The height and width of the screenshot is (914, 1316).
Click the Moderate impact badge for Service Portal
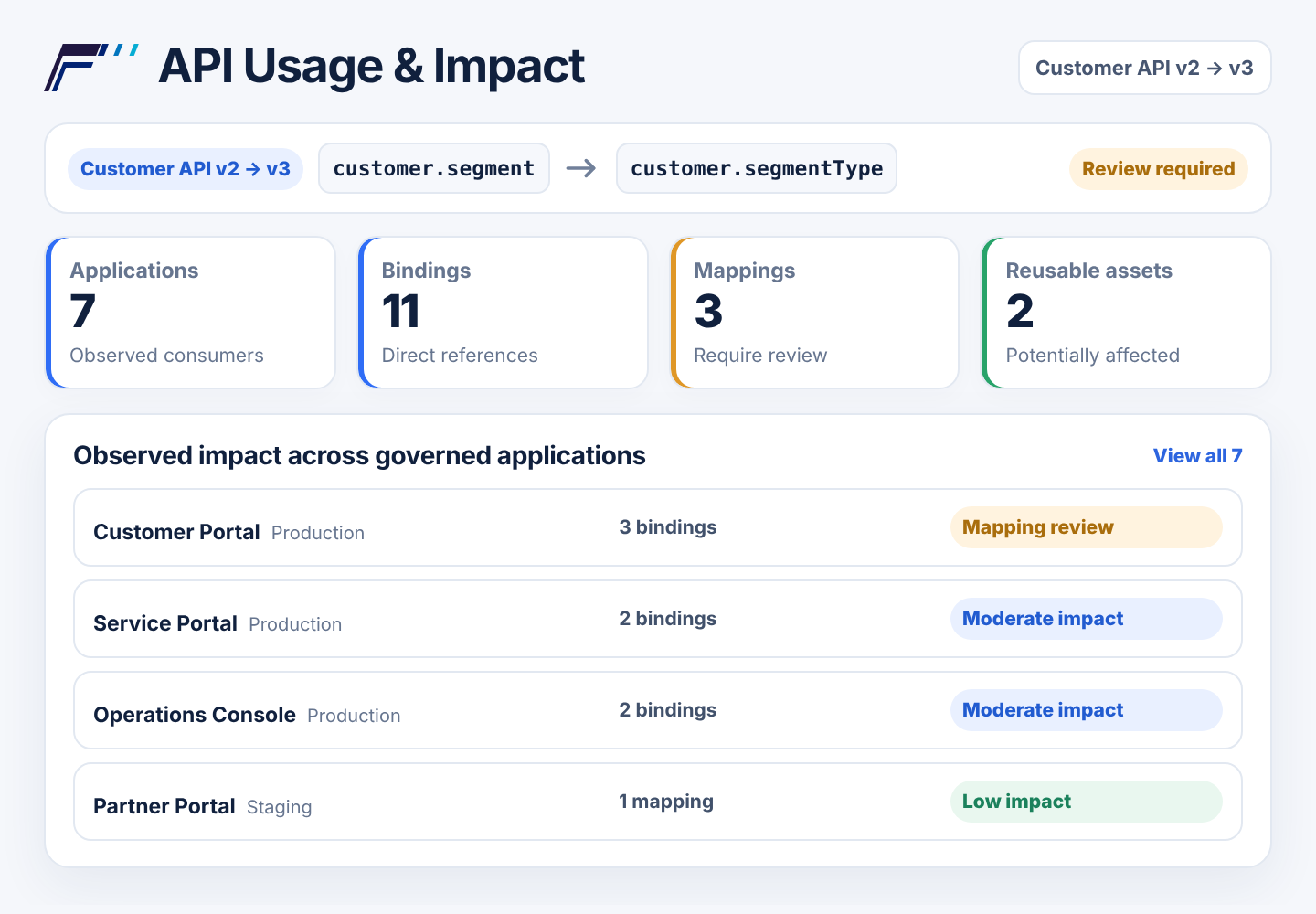1086,619
